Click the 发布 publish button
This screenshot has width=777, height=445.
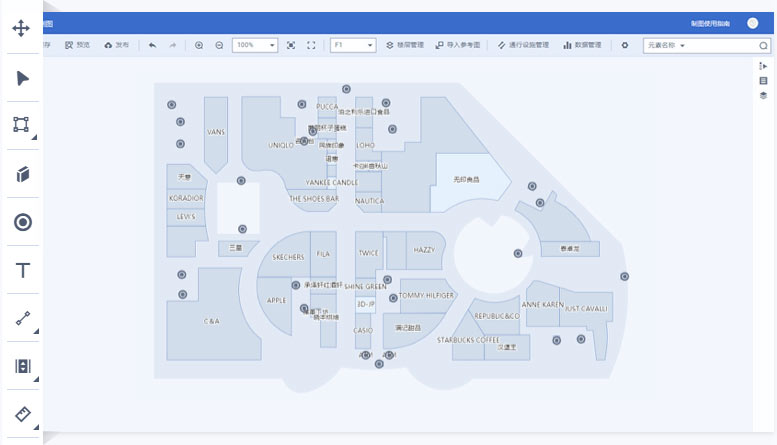coord(116,45)
